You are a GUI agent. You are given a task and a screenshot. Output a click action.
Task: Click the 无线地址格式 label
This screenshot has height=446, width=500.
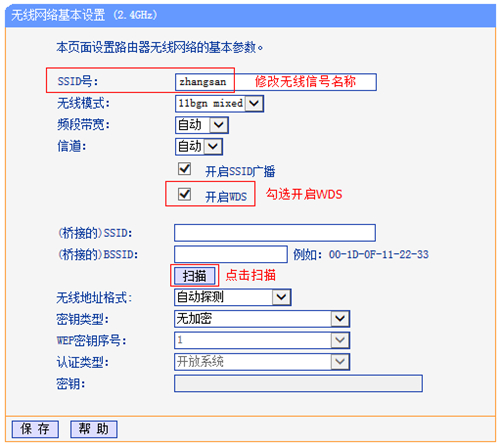94,298
